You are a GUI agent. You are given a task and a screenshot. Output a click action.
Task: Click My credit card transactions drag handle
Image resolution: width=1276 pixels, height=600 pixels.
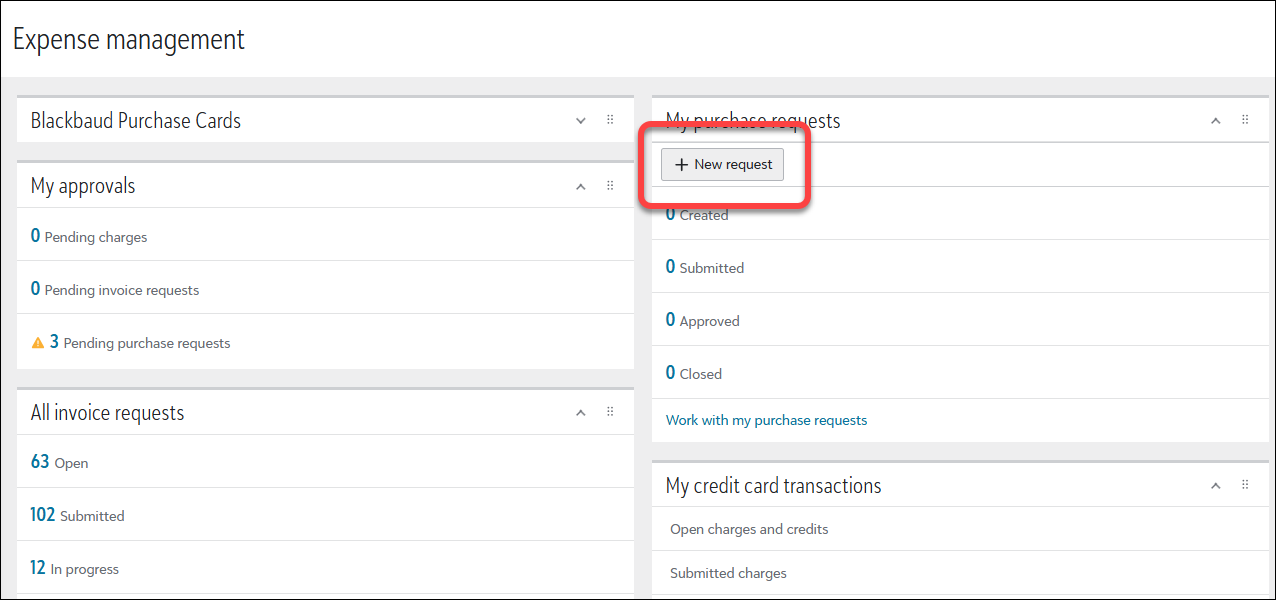point(1245,485)
